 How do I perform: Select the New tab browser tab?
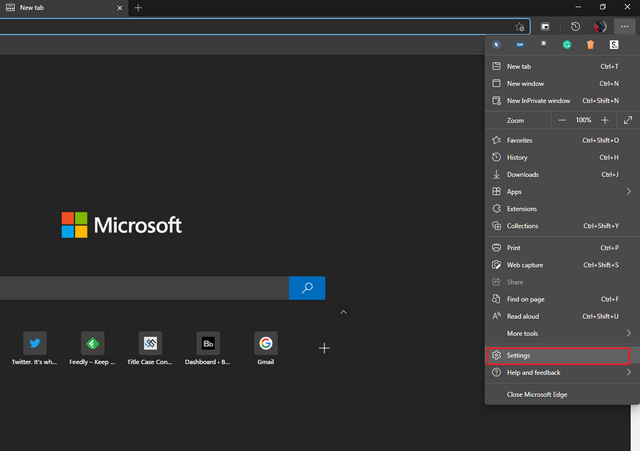click(63, 8)
